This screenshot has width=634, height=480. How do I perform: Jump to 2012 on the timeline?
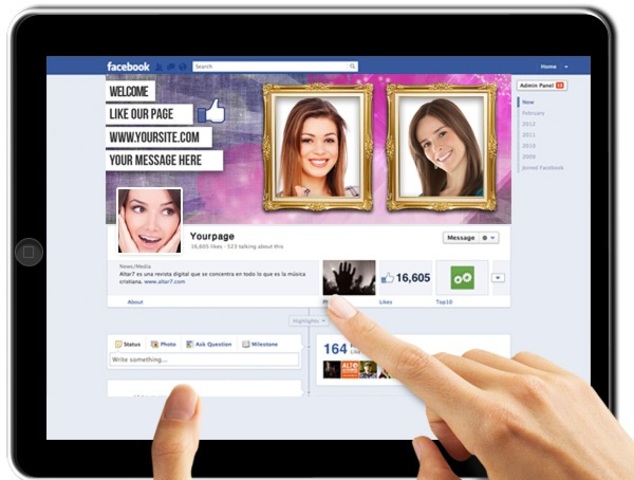coord(528,124)
